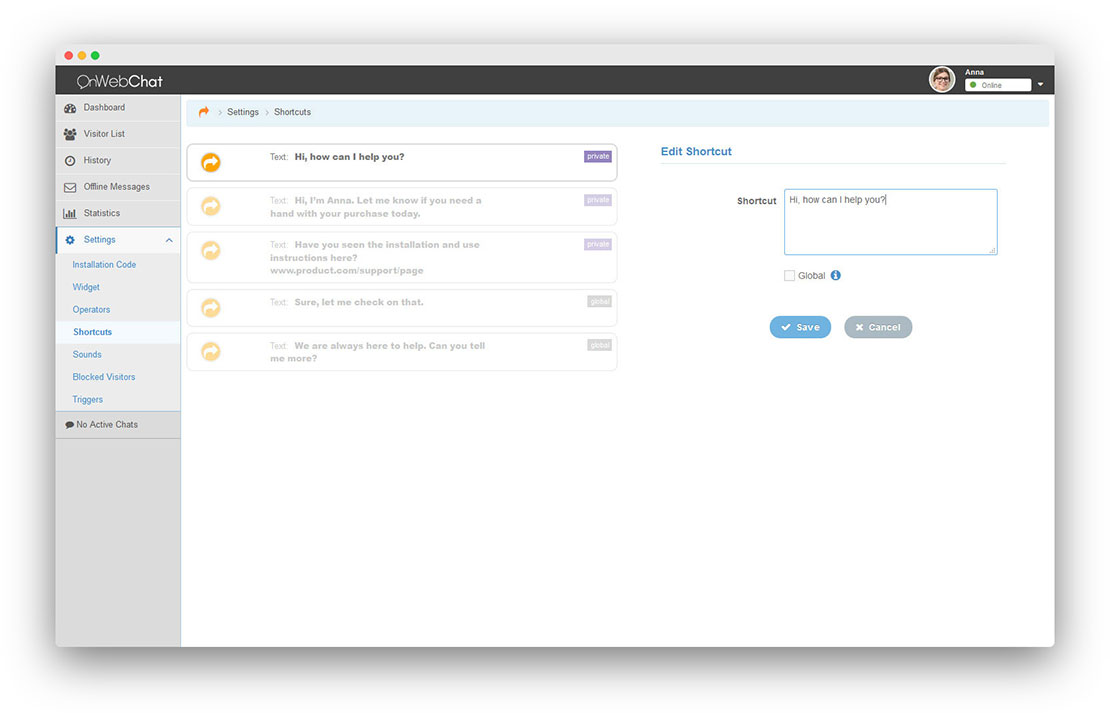Go to the Triggers settings page
The width and height of the screenshot is (1110, 713).
tap(87, 399)
